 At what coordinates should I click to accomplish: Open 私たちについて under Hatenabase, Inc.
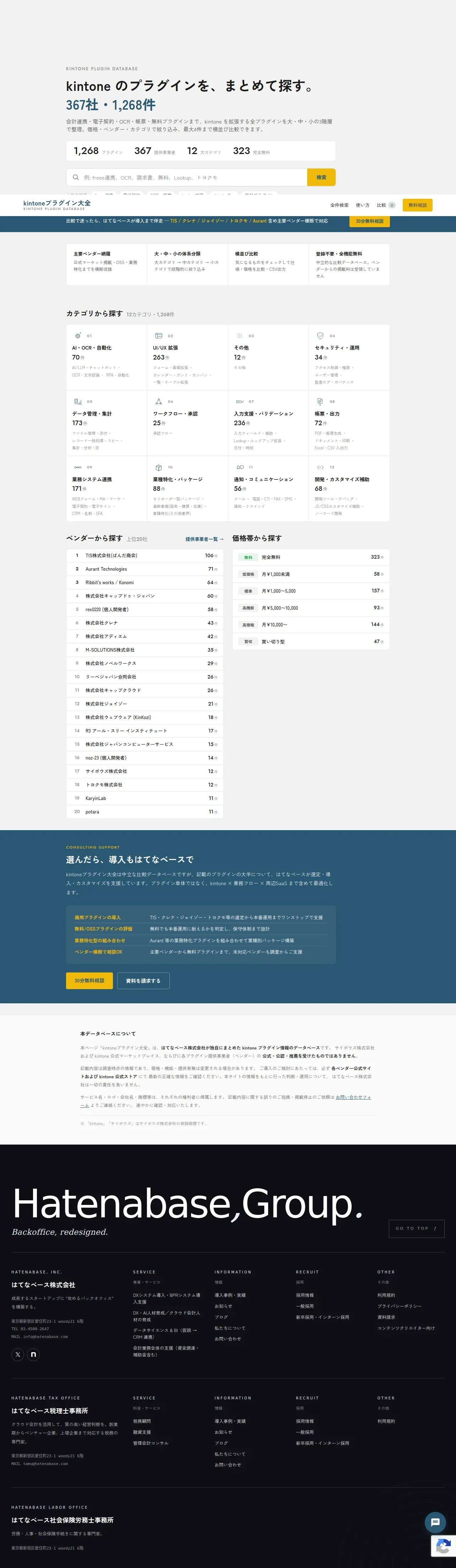pos(230,1328)
